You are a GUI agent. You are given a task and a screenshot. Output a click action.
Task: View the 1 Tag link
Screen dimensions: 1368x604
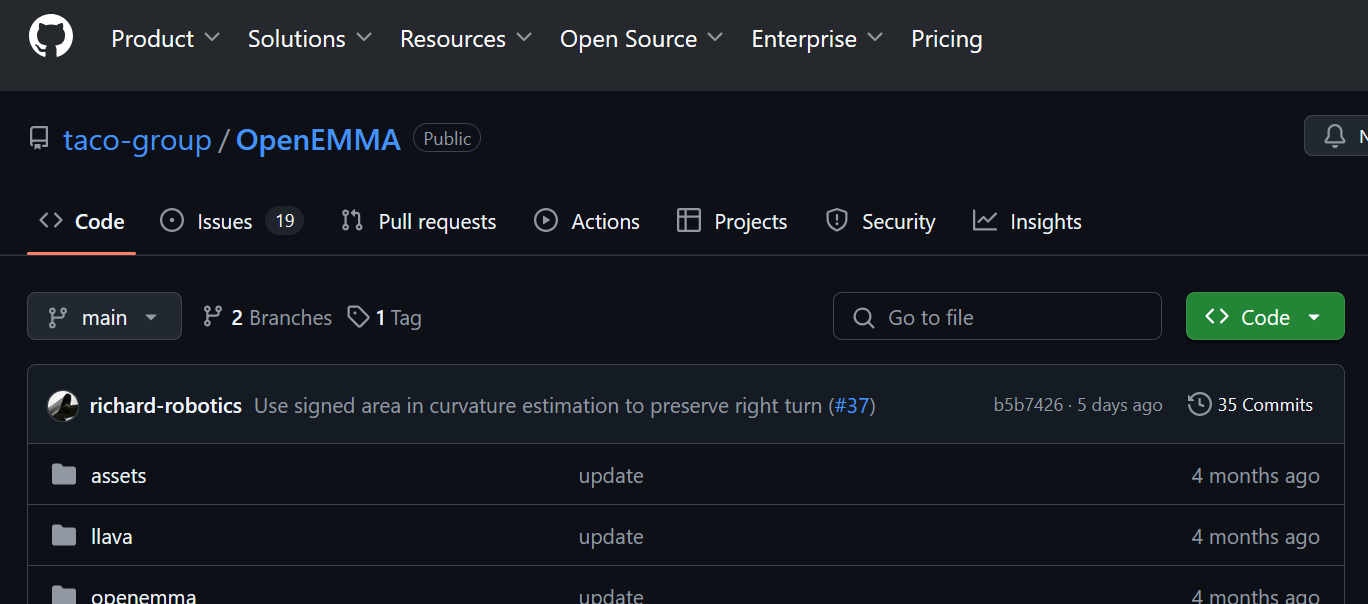pyautogui.click(x=385, y=317)
